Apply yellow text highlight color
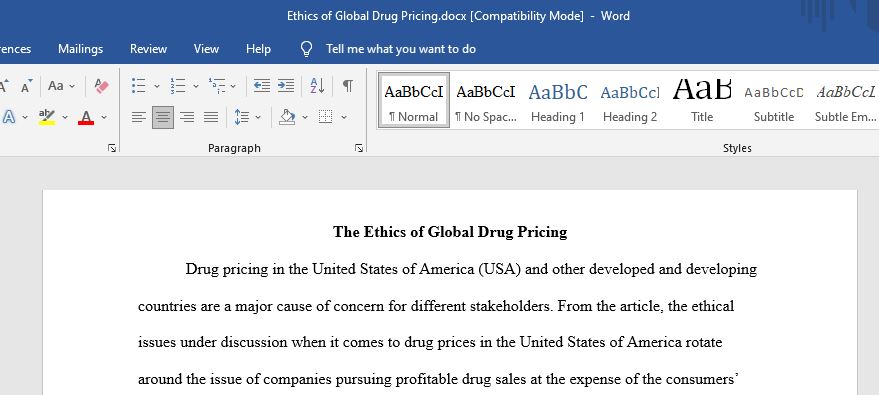This screenshot has height=395, width=879. point(47,117)
